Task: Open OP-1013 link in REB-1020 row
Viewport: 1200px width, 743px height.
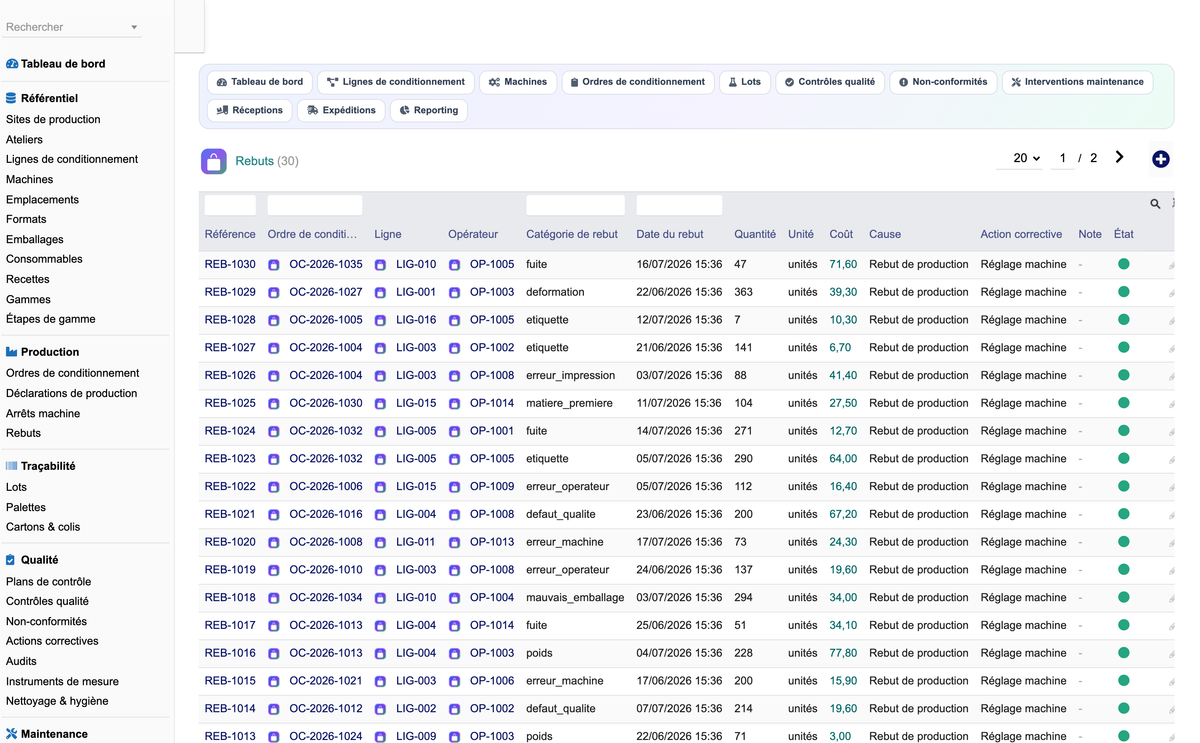Action: click(492, 542)
